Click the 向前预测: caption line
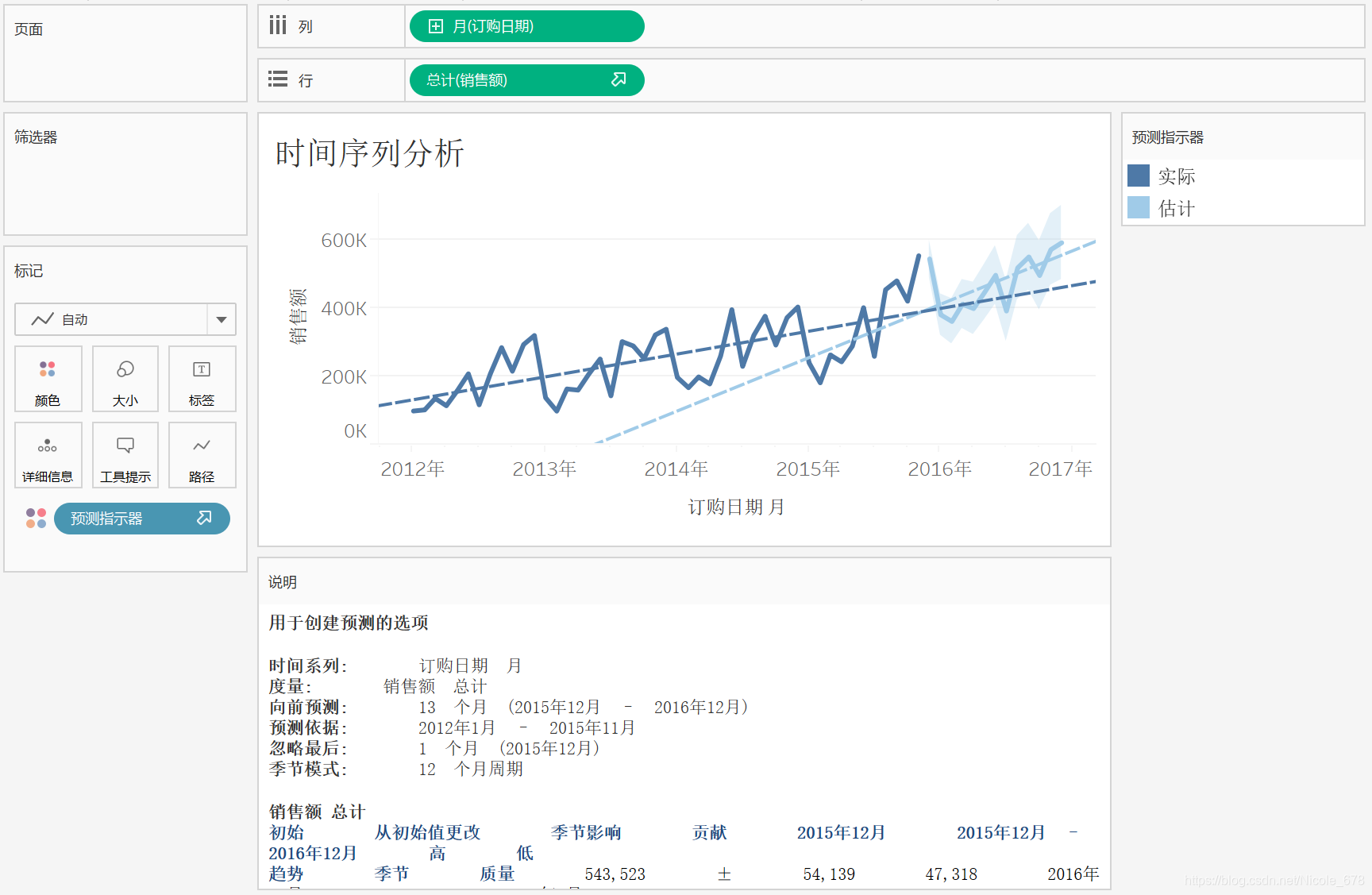 [509, 707]
